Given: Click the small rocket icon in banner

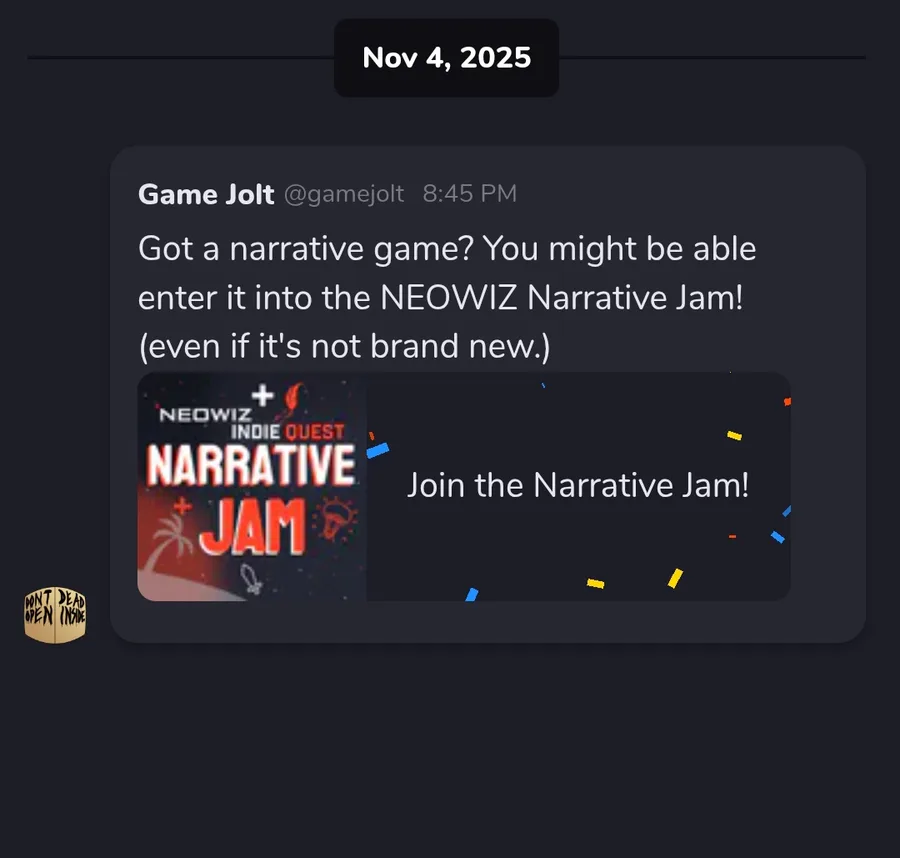Looking at the screenshot, I should (251, 579).
